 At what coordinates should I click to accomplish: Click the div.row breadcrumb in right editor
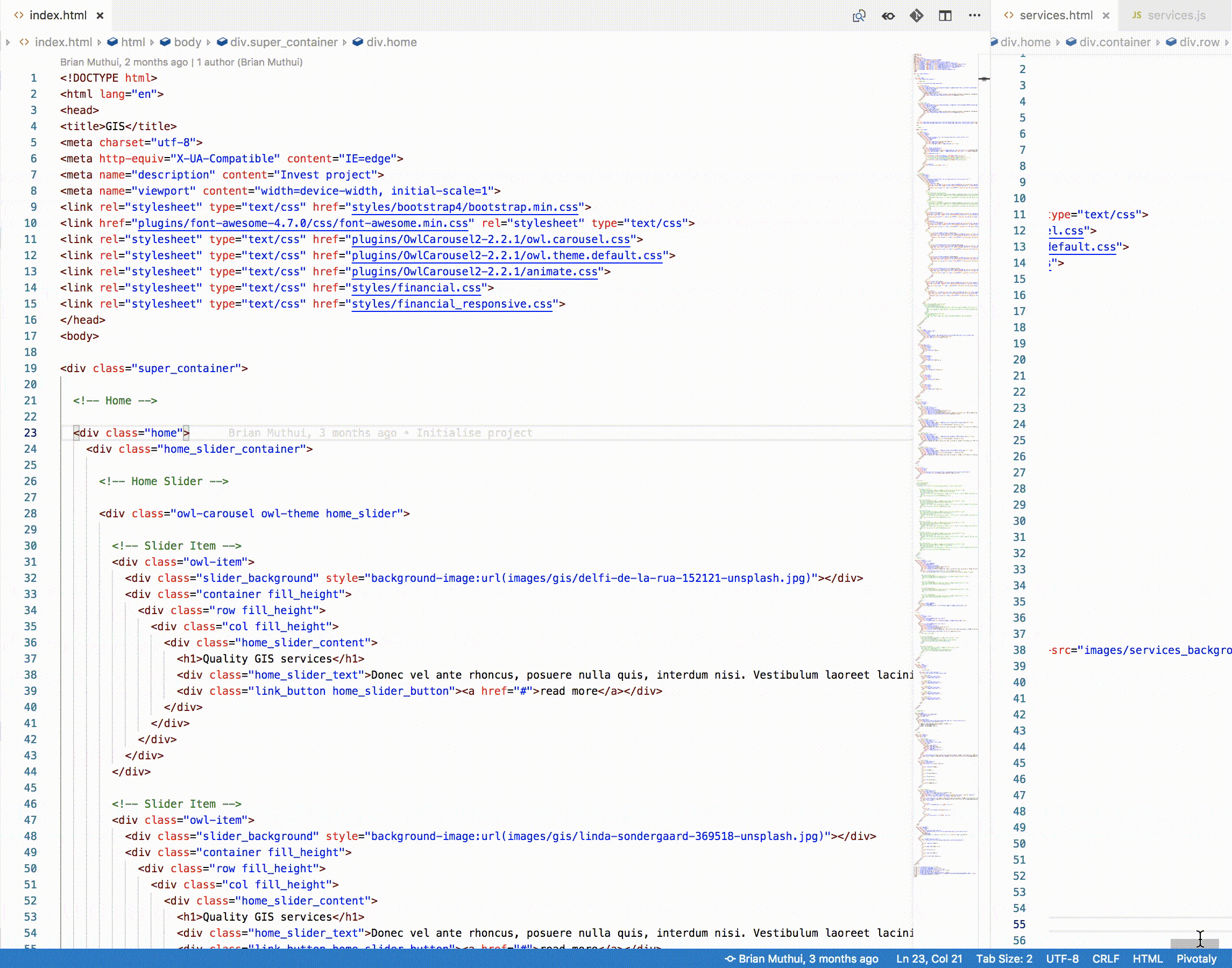tap(1199, 42)
